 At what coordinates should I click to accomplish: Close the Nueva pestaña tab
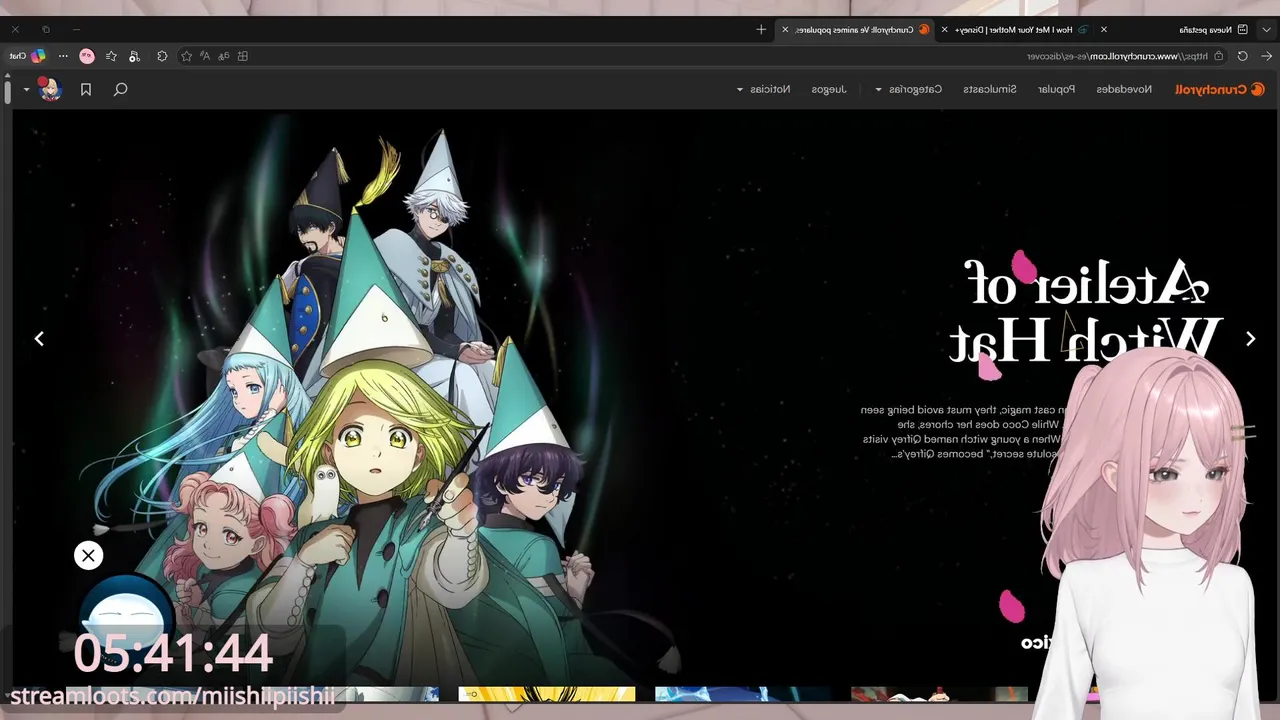pyautogui.click(x=1104, y=29)
